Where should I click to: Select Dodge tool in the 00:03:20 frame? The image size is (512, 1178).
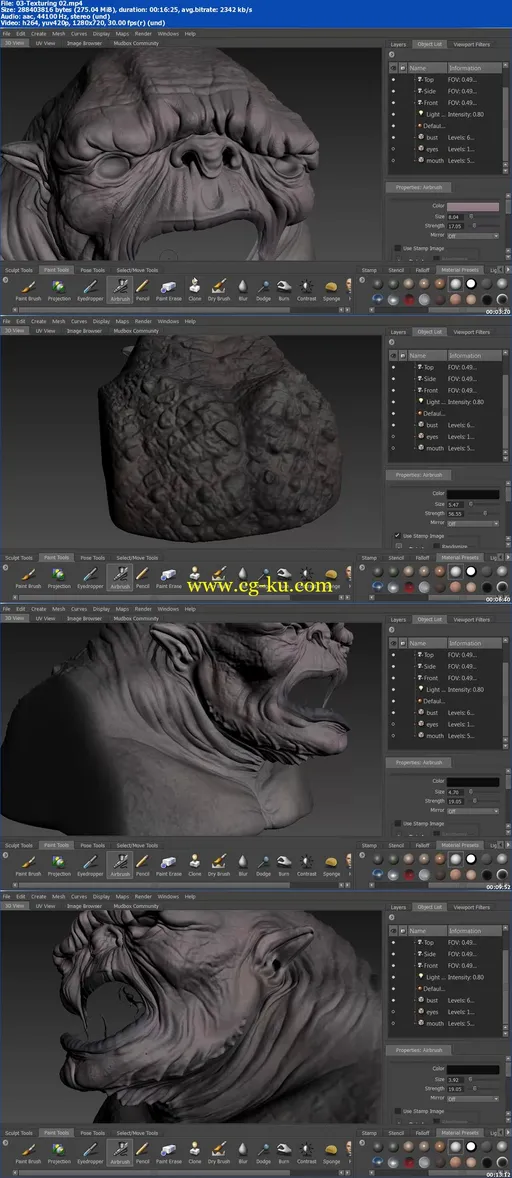(264, 289)
